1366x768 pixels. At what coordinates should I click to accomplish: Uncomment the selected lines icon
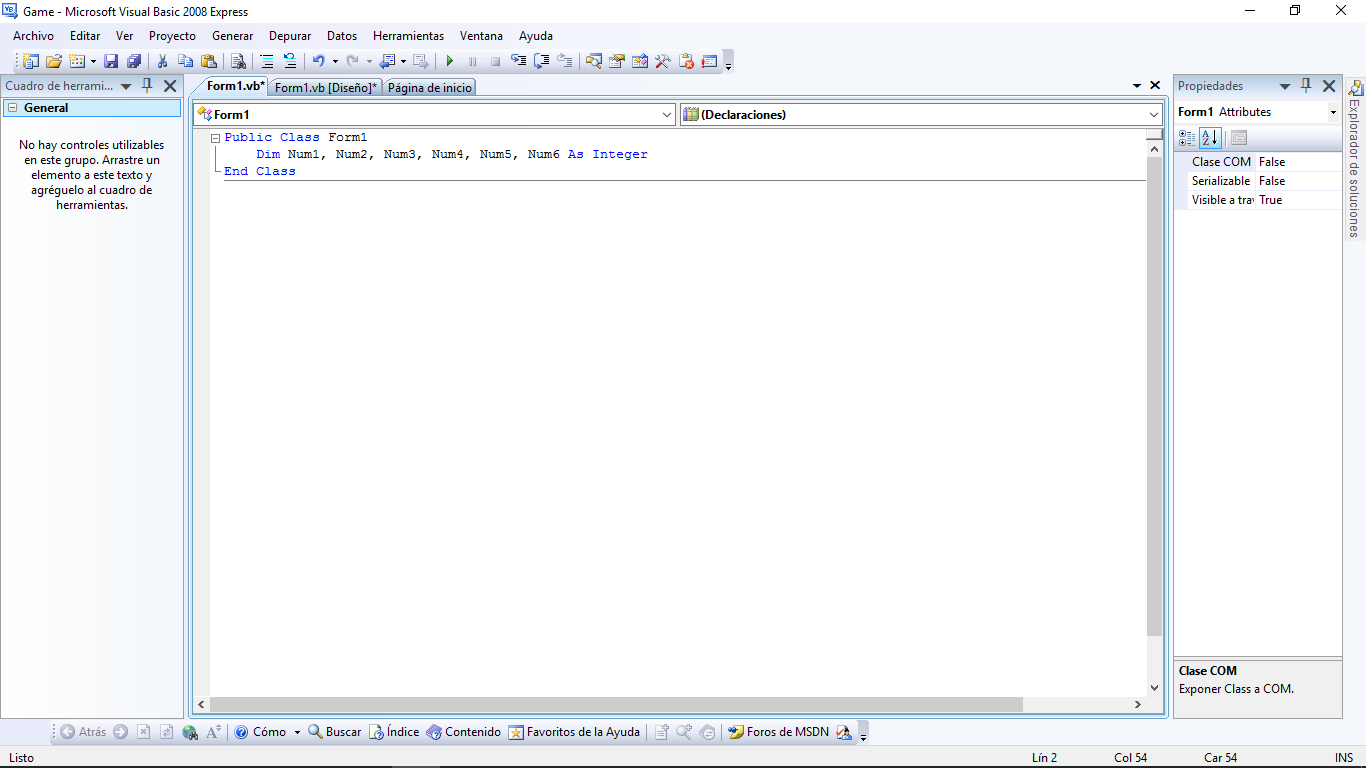(x=290, y=61)
